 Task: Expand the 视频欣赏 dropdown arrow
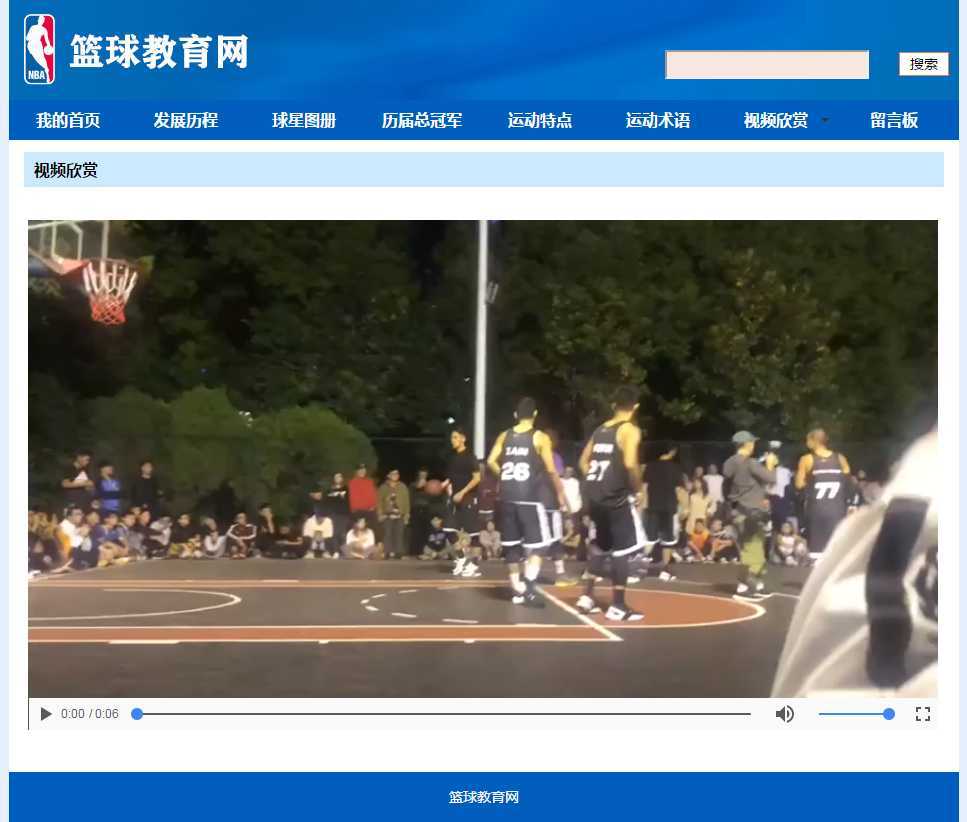825,120
